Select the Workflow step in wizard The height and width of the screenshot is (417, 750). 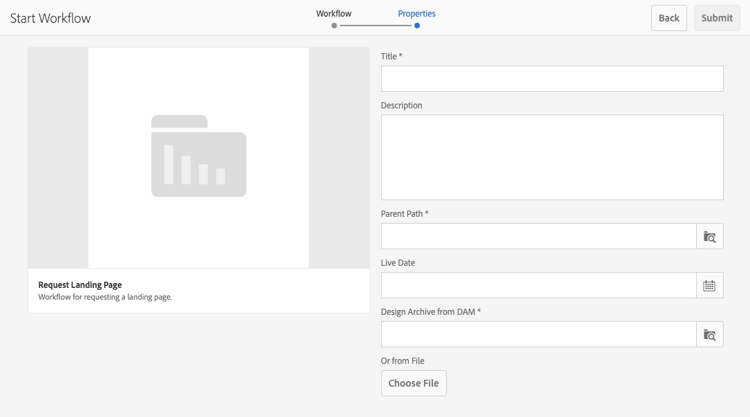333,13
